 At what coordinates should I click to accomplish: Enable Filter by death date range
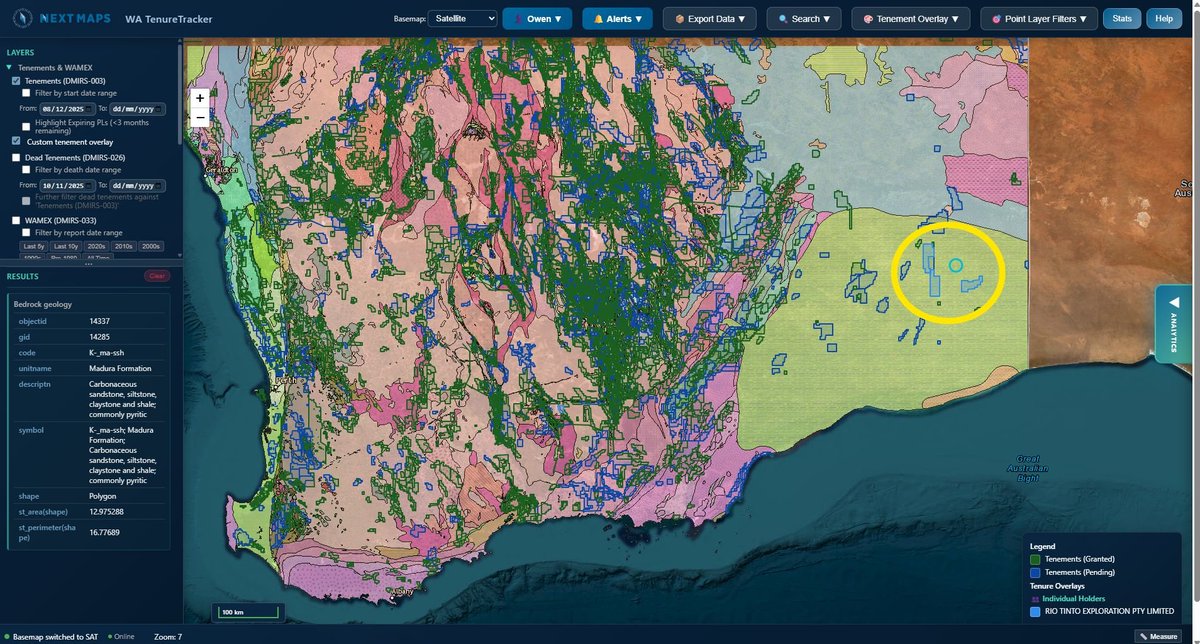(26, 170)
